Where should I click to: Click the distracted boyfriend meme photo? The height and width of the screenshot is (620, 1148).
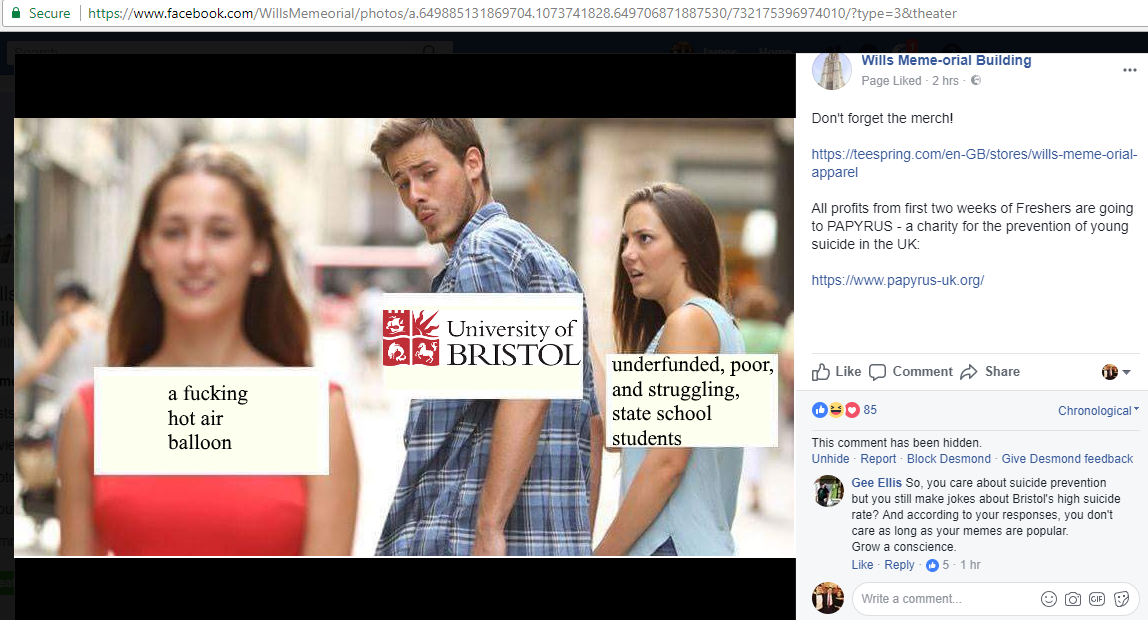pos(404,337)
